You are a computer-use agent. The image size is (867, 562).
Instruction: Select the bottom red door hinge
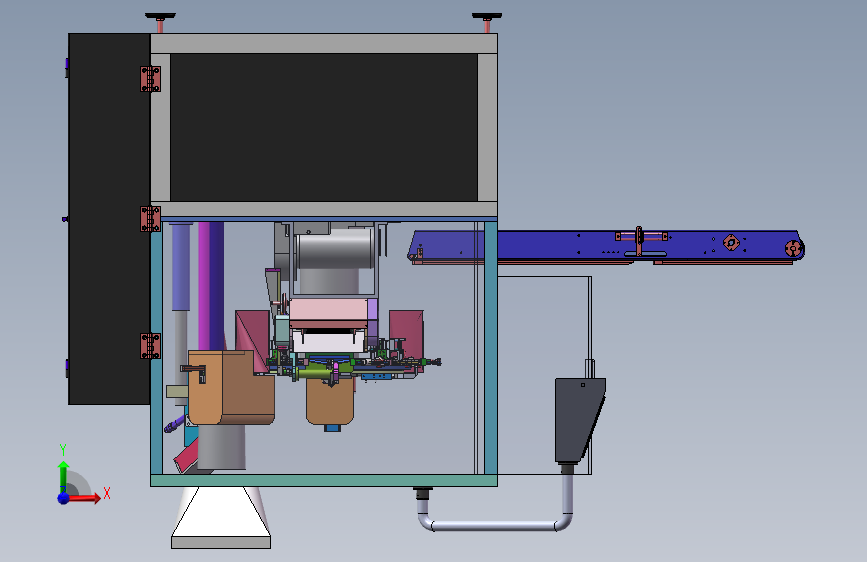[x=150, y=346]
